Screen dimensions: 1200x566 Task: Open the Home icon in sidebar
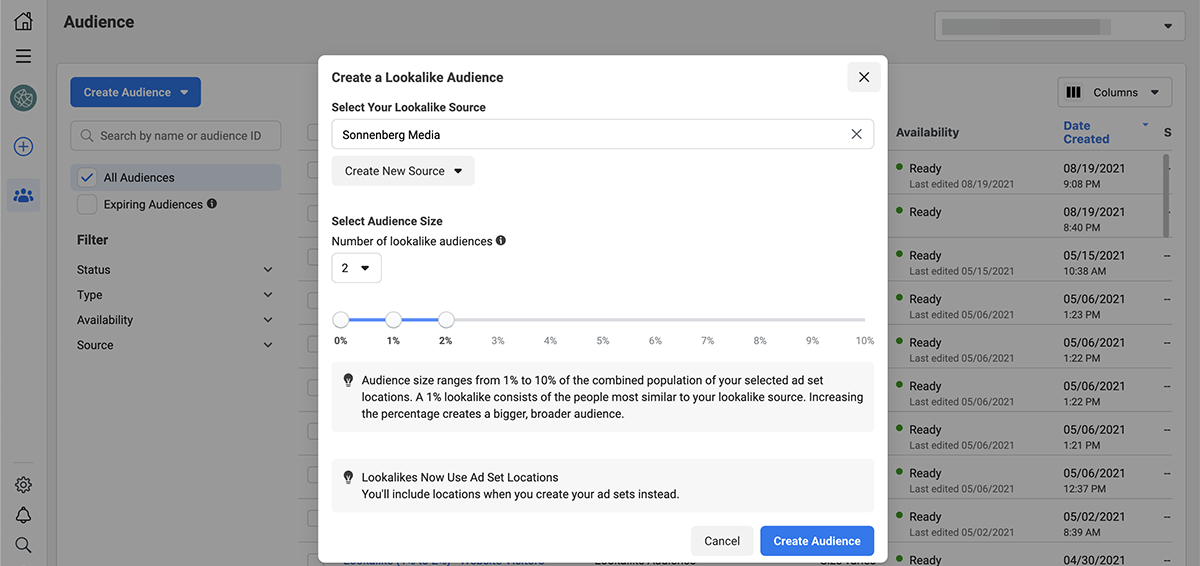click(x=23, y=21)
